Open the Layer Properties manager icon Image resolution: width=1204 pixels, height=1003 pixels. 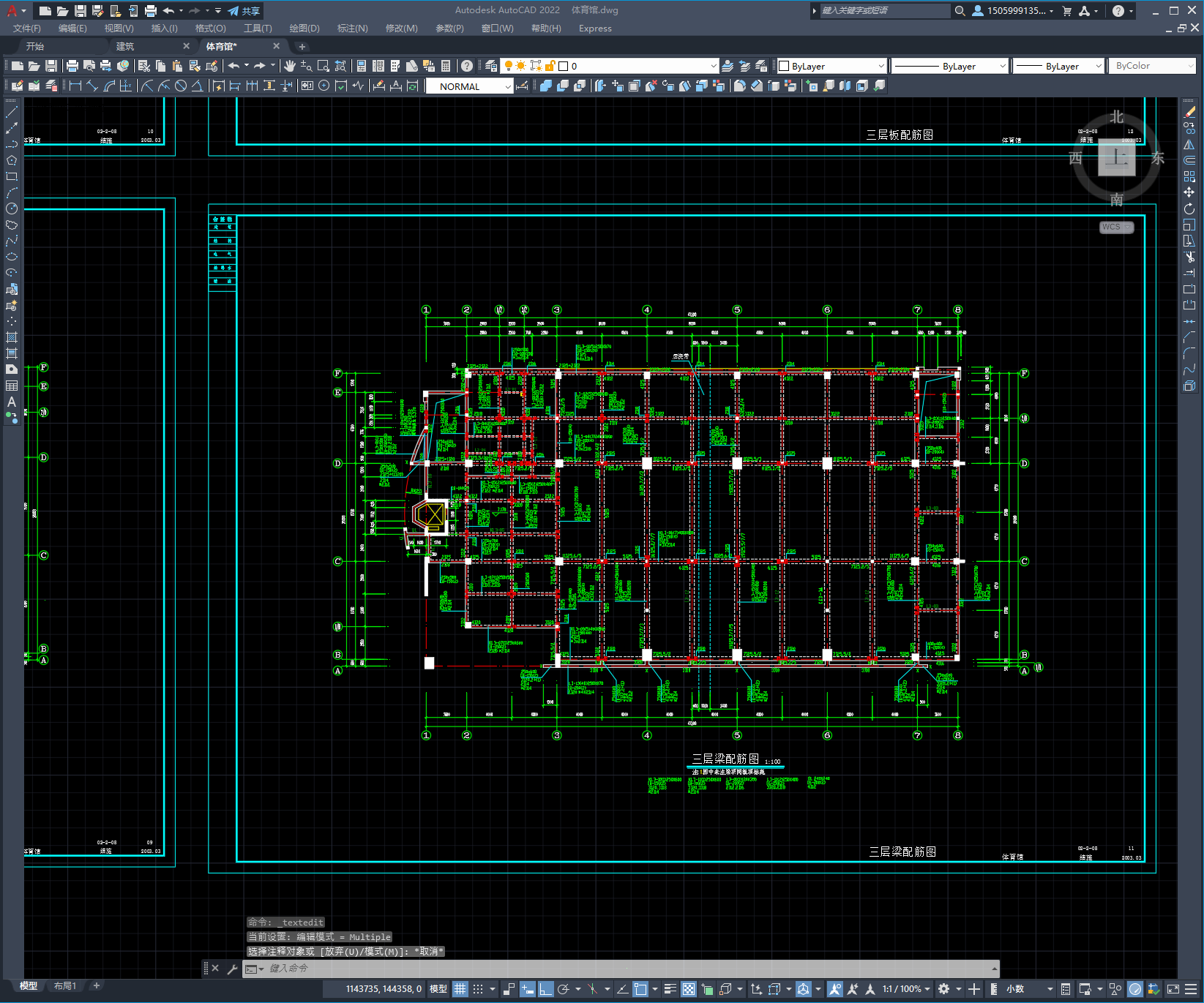[x=491, y=66]
